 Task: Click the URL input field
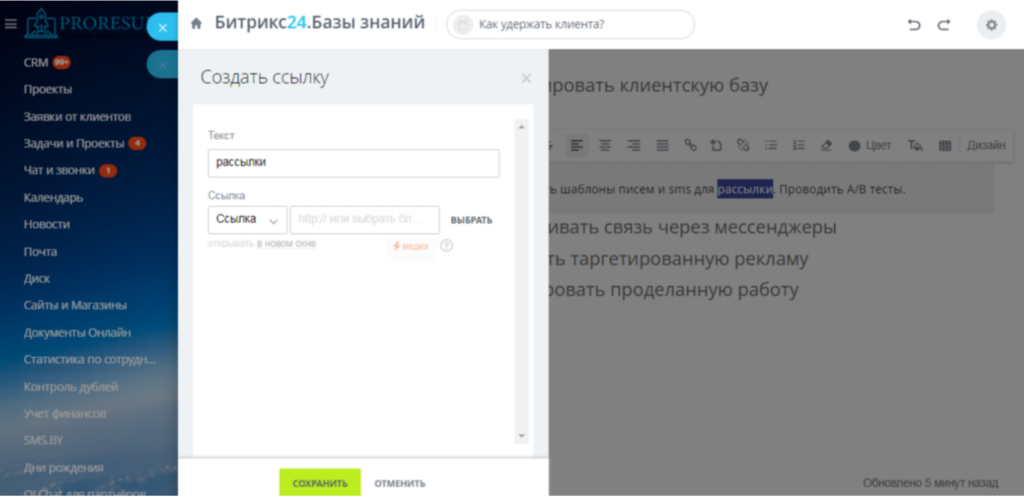point(365,220)
